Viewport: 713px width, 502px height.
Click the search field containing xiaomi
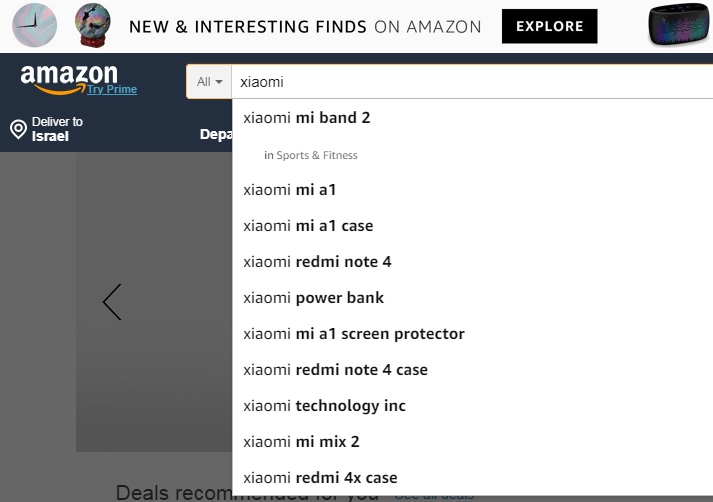coord(470,82)
